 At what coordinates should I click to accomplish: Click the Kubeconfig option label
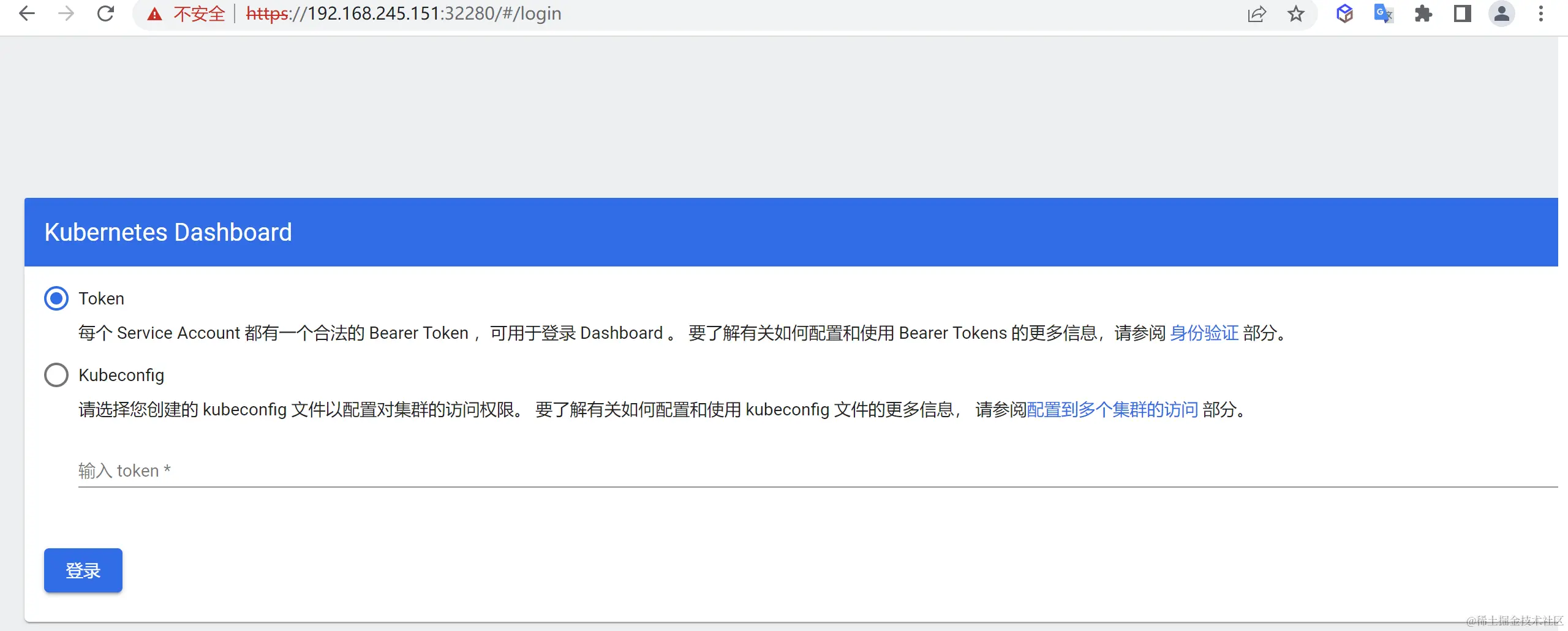[121, 375]
